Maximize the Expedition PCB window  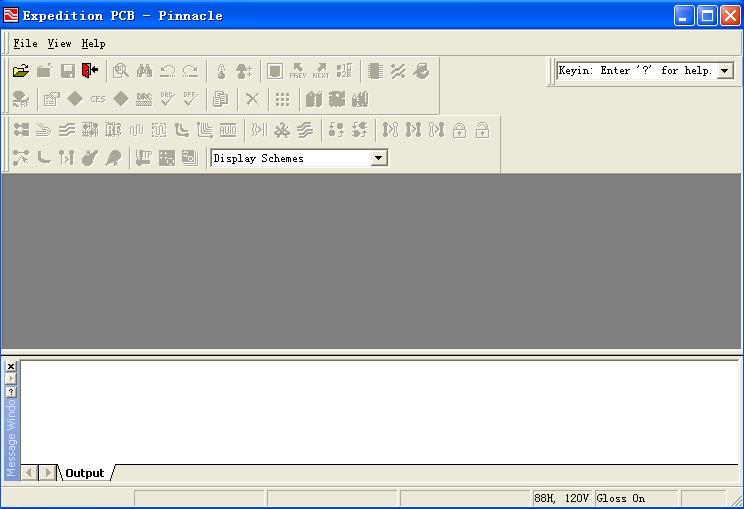pos(707,16)
